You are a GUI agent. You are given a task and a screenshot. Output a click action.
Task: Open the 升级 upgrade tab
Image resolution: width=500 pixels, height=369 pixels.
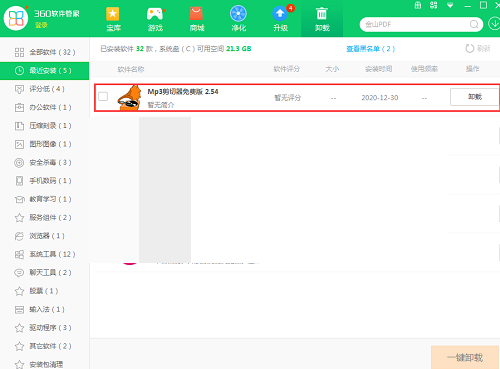(280, 19)
